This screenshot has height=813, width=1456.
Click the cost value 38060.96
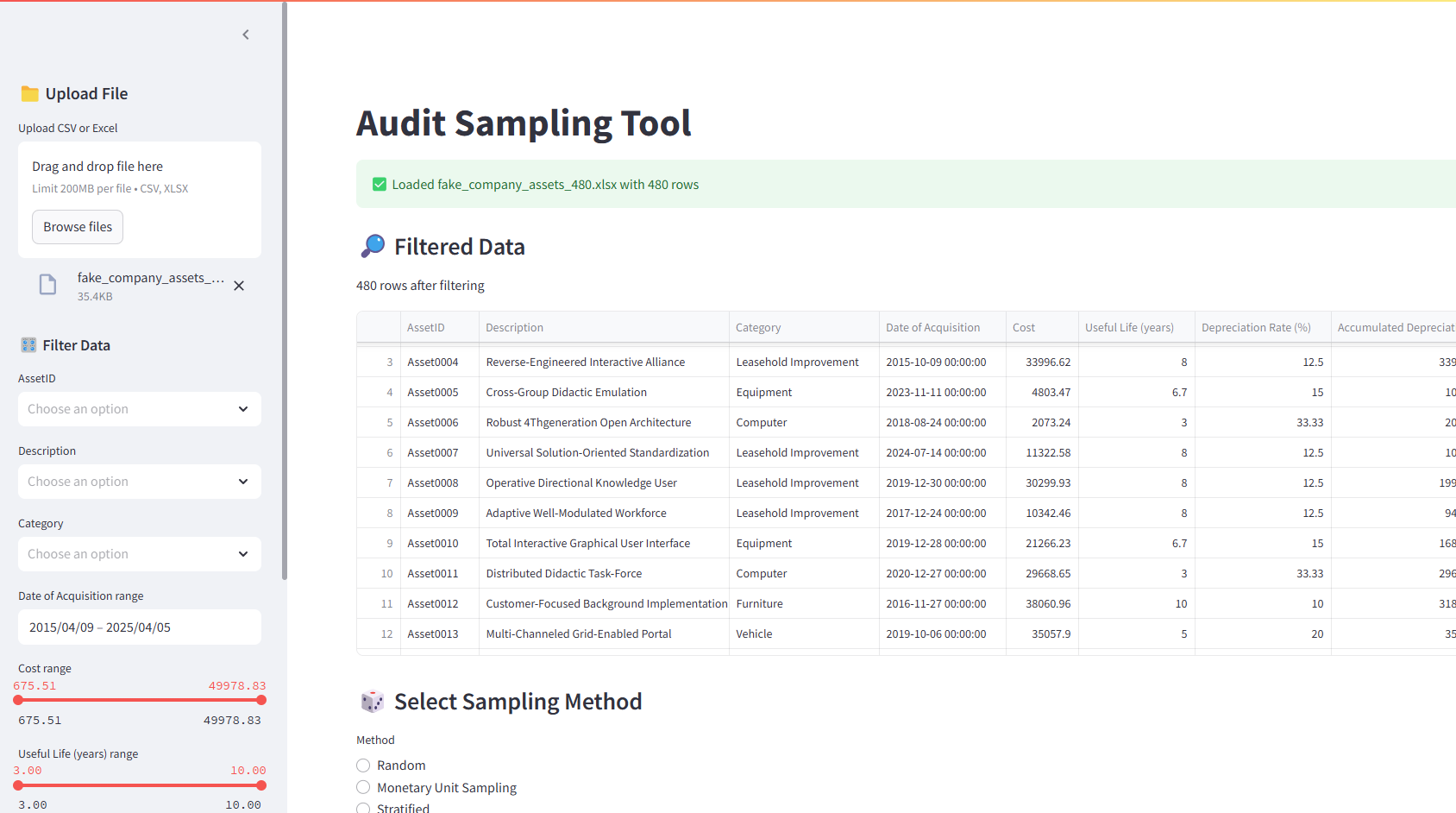(x=1042, y=603)
